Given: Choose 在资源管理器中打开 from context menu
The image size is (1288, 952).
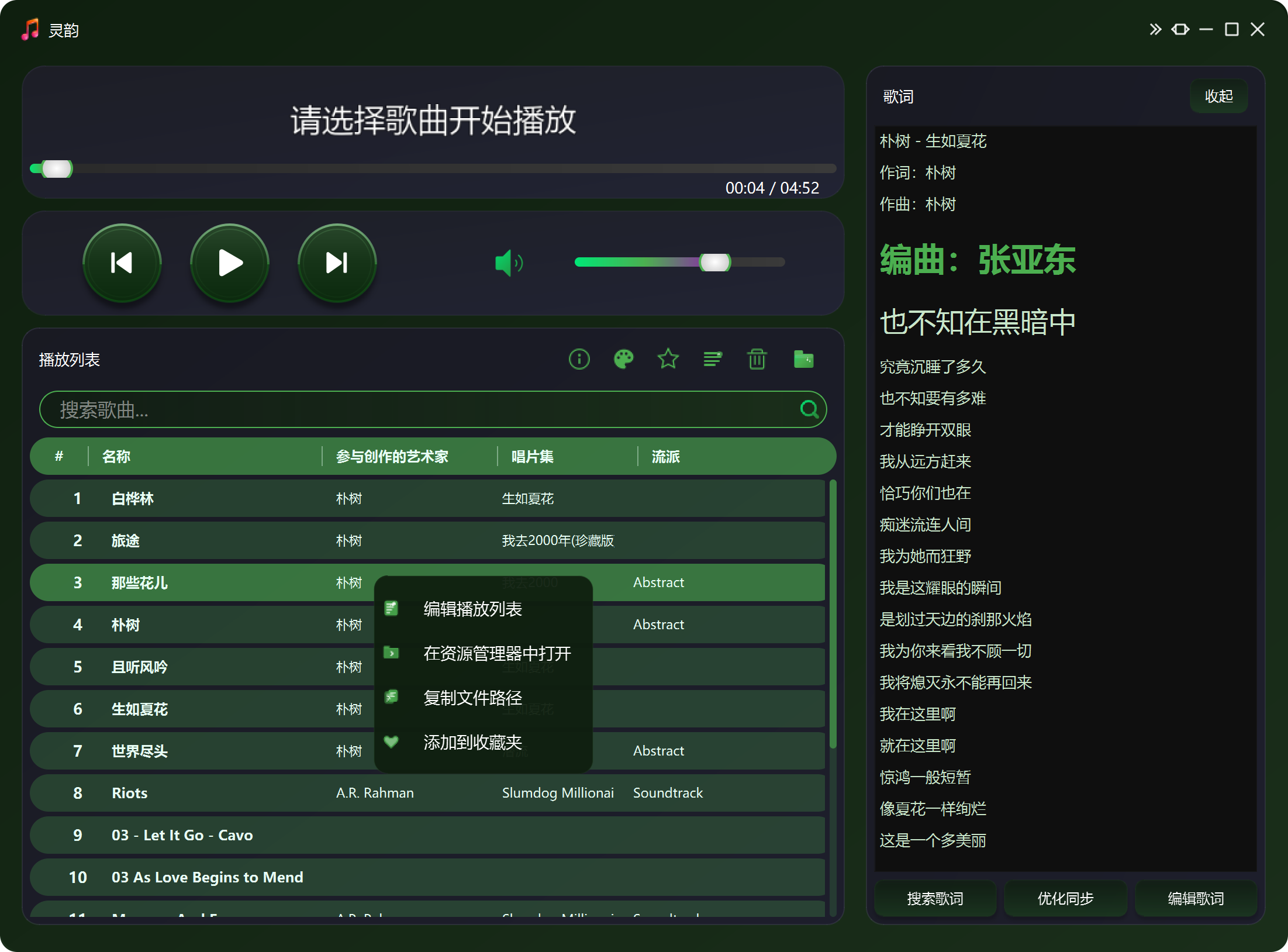Looking at the screenshot, I should coord(497,654).
